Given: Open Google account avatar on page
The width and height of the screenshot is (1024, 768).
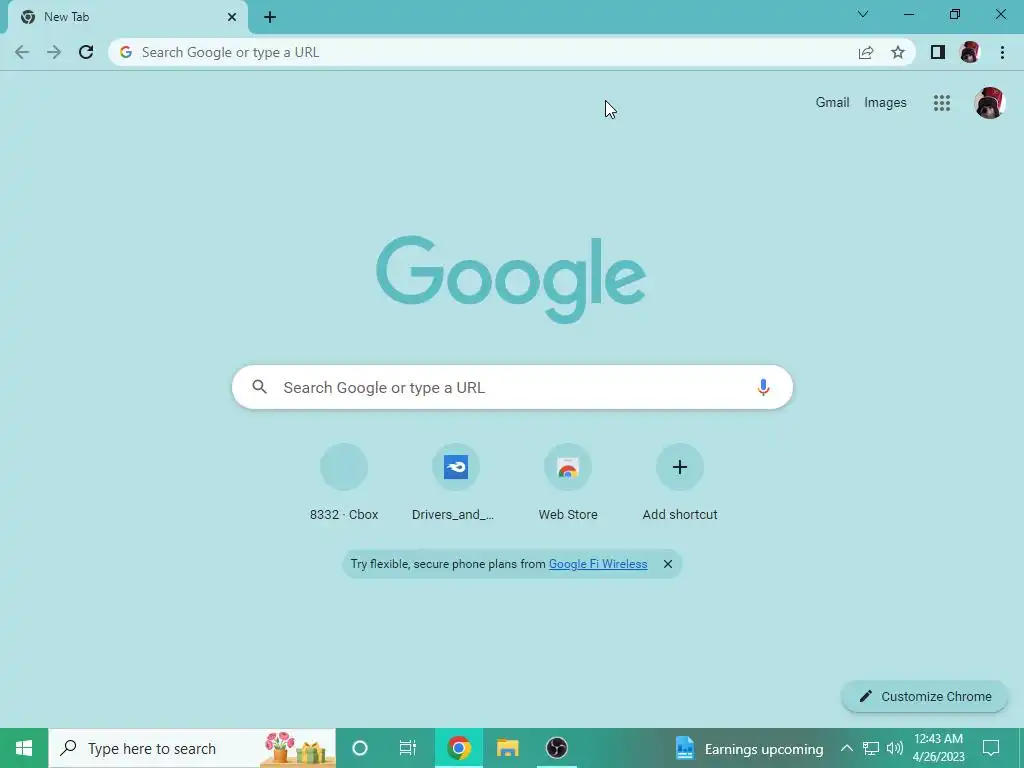Looking at the screenshot, I should pyautogui.click(x=989, y=103).
